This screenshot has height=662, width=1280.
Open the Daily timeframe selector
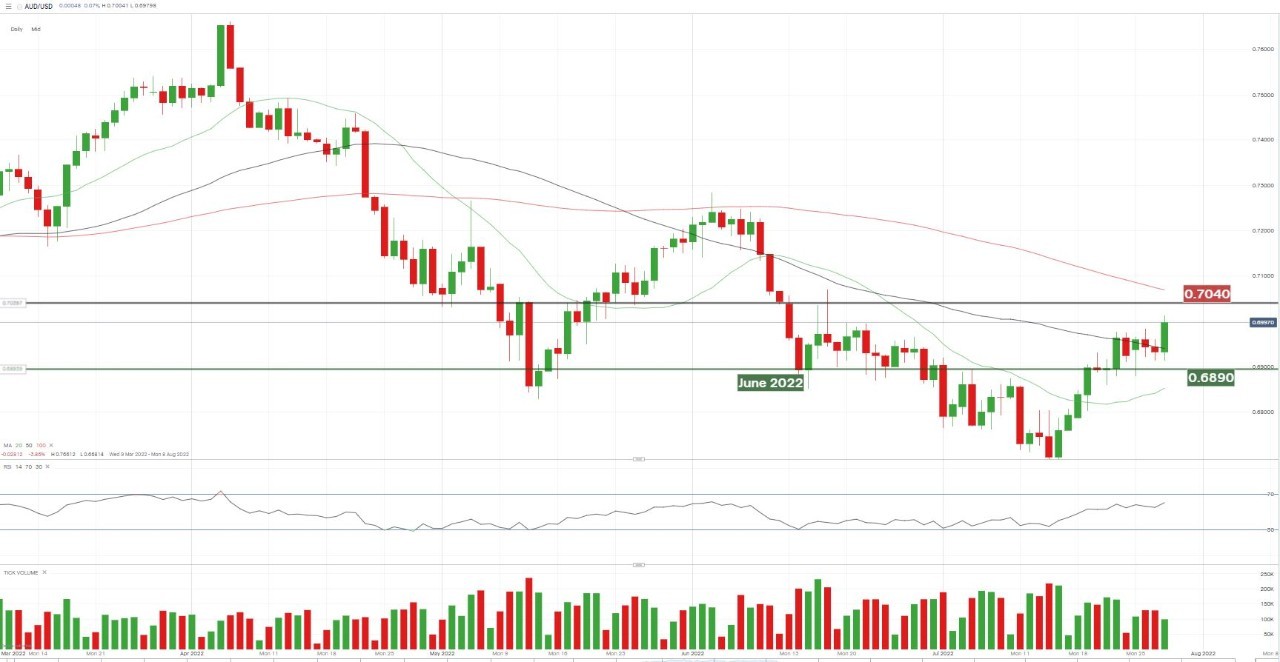pos(17,29)
